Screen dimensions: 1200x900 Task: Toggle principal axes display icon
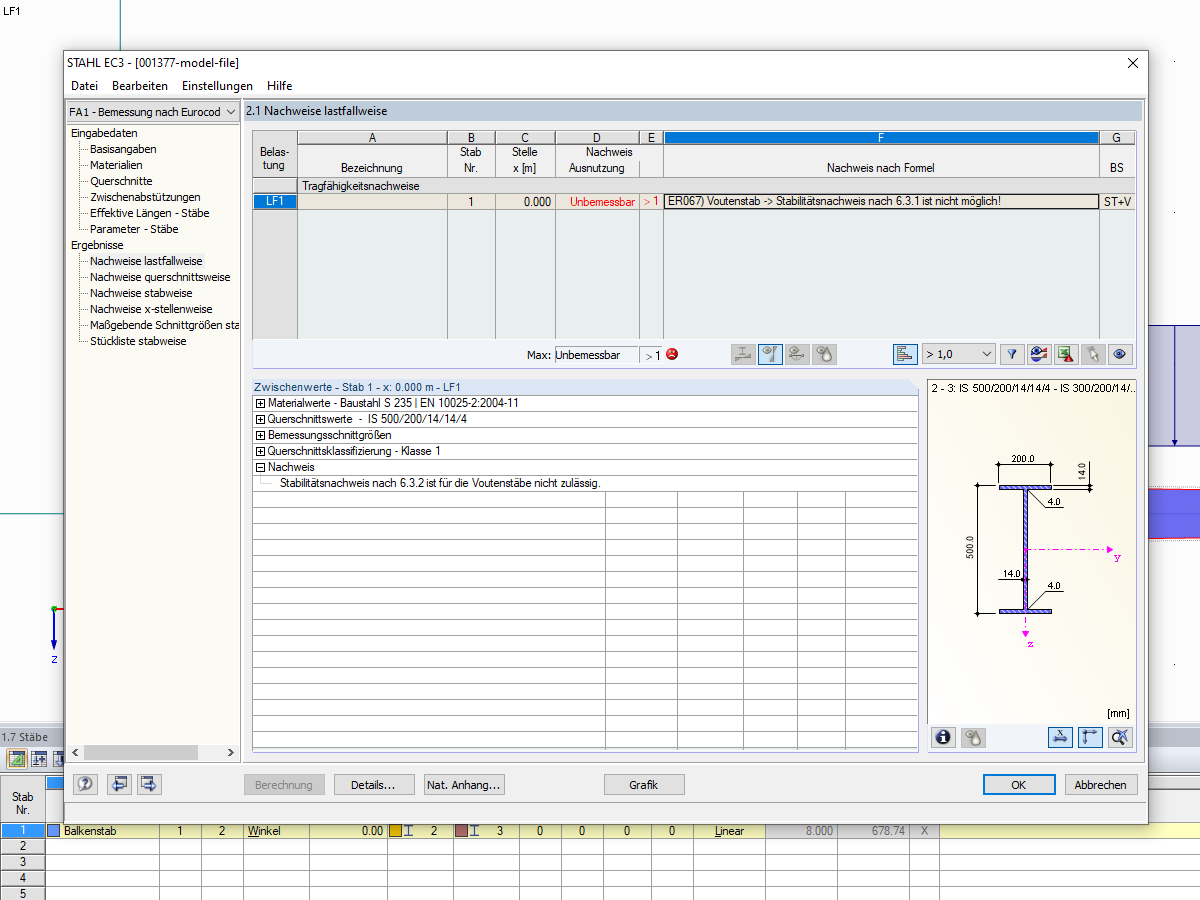pos(1090,737)
